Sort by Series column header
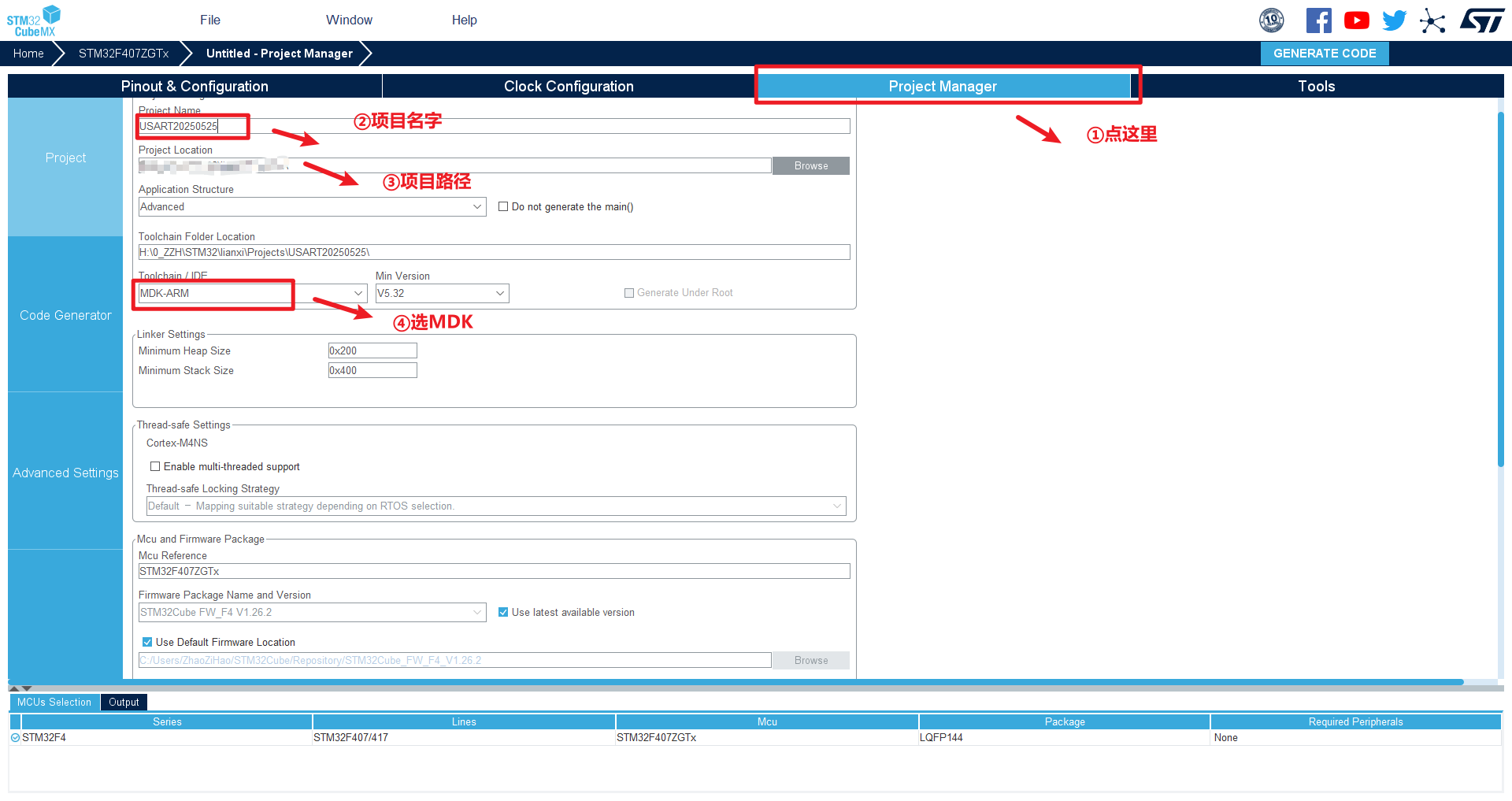1512x801 pixels. (x=167, y=722)
